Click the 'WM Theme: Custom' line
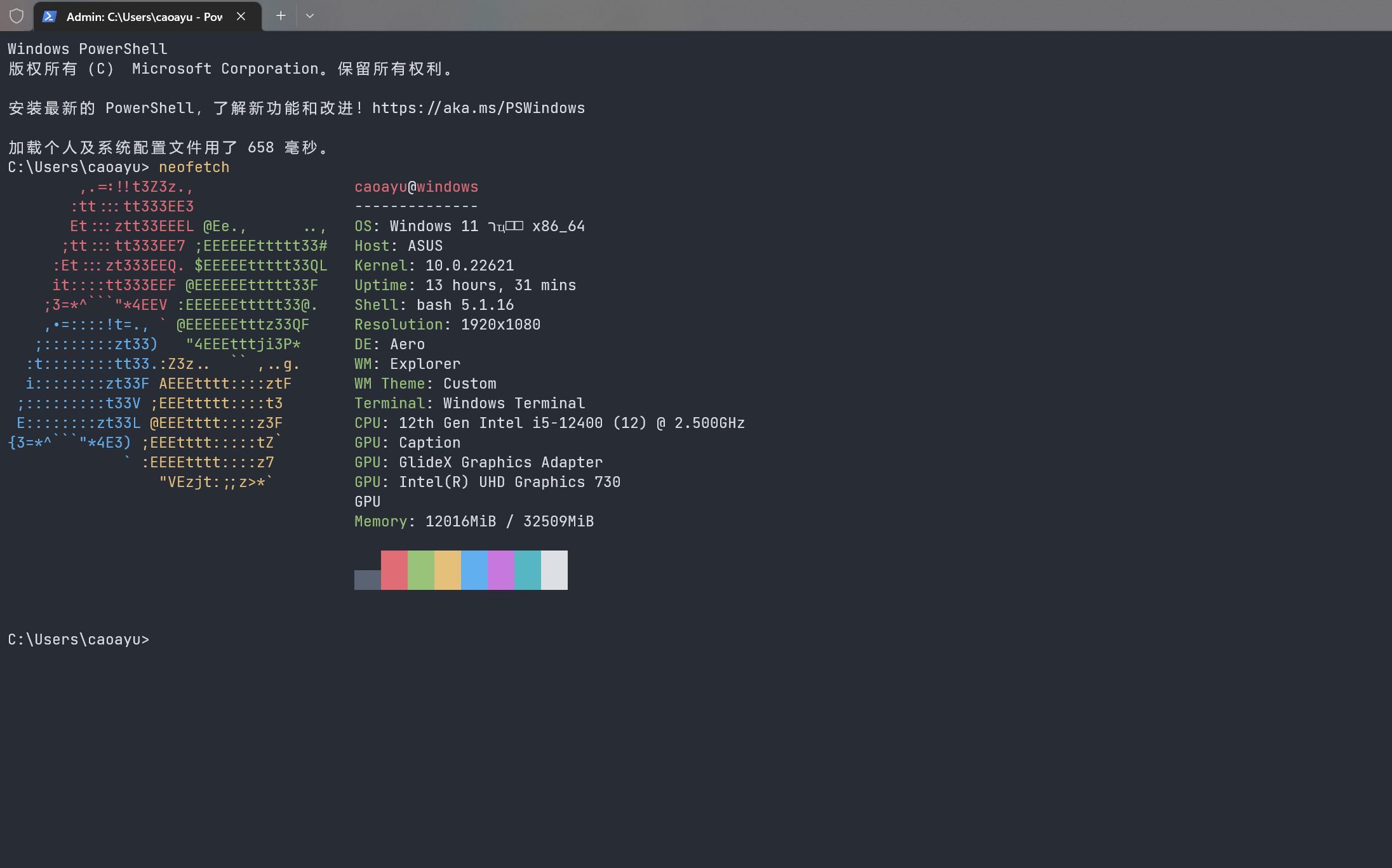The height and width of the screenshot is (868, 1392). tap(425, 384)
